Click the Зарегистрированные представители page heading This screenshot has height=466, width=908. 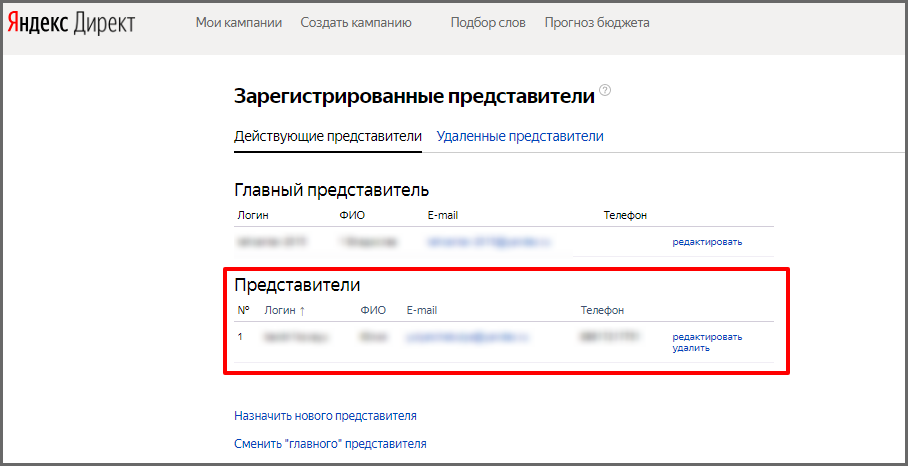[x=414, y=97]
